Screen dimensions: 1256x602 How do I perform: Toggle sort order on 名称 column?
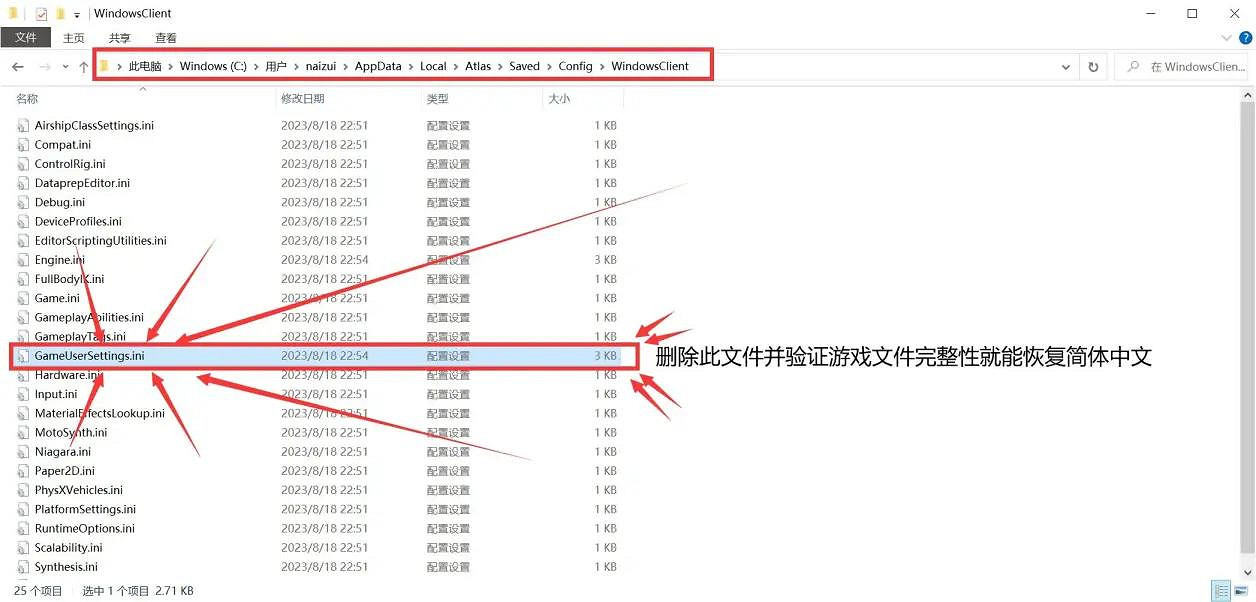point(26,98)
